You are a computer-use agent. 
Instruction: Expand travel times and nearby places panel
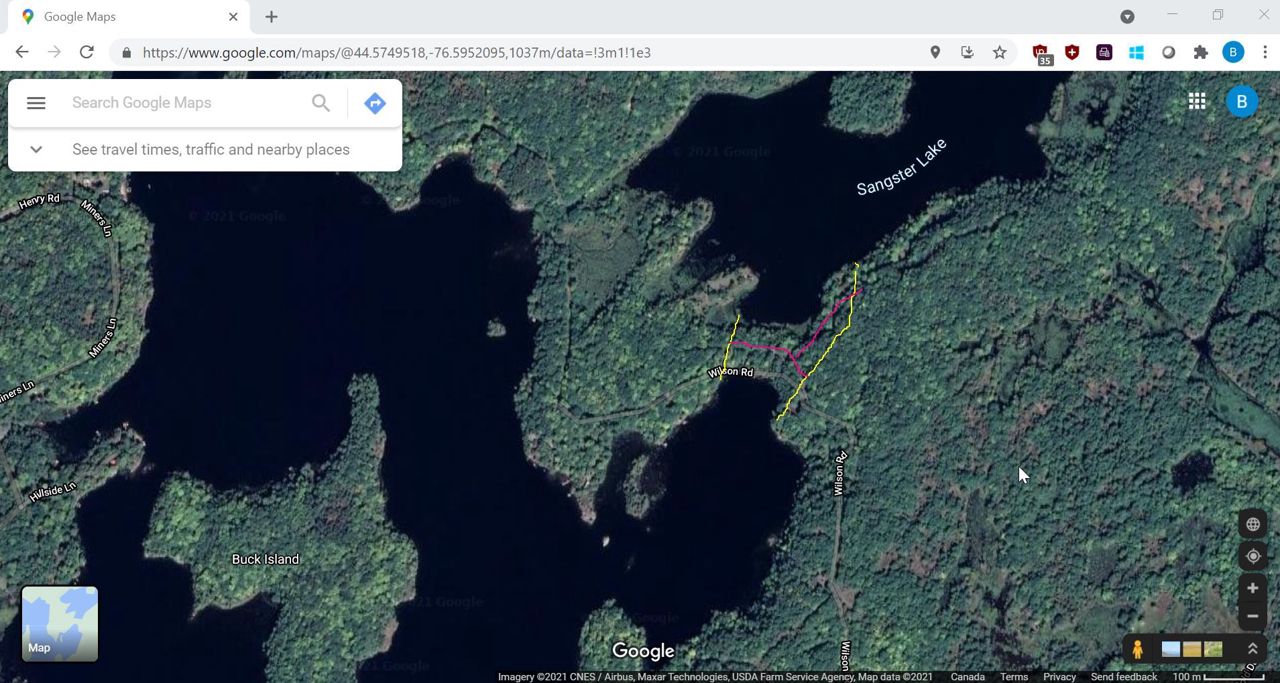[x=36, y=149]
